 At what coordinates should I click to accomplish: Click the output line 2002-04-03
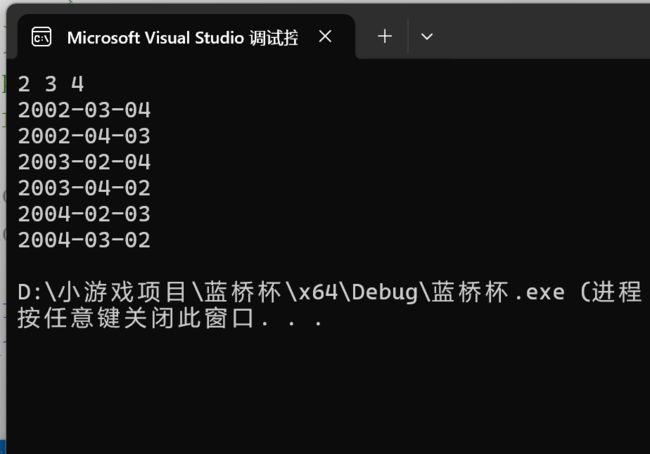[84, 136]
